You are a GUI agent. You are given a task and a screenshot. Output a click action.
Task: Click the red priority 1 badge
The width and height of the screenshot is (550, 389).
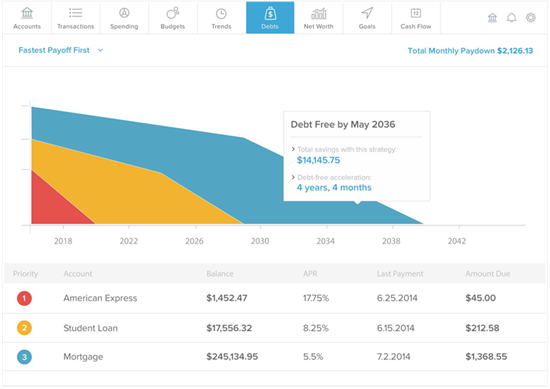coord(24,298)
